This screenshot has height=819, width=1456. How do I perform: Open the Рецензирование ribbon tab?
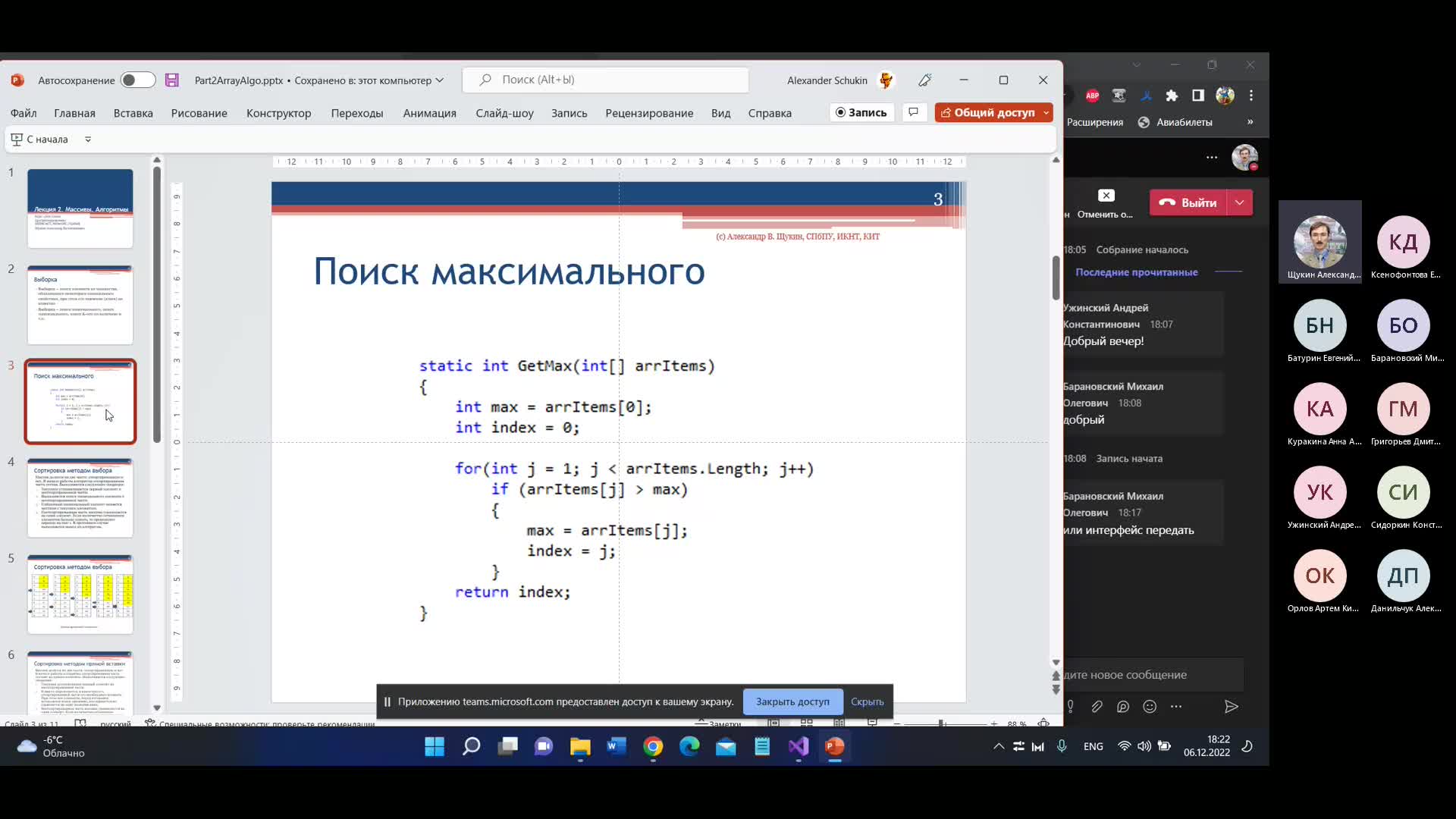[x=649, y=113]
